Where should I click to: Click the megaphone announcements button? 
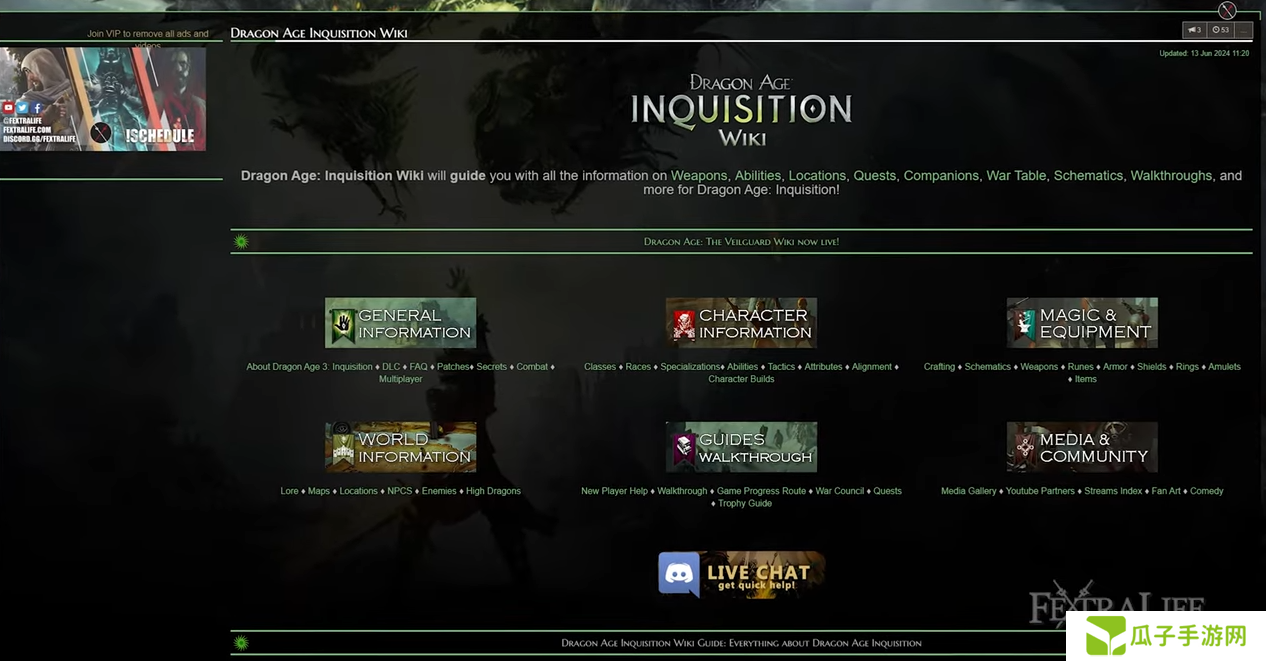tap(1194, 30)
